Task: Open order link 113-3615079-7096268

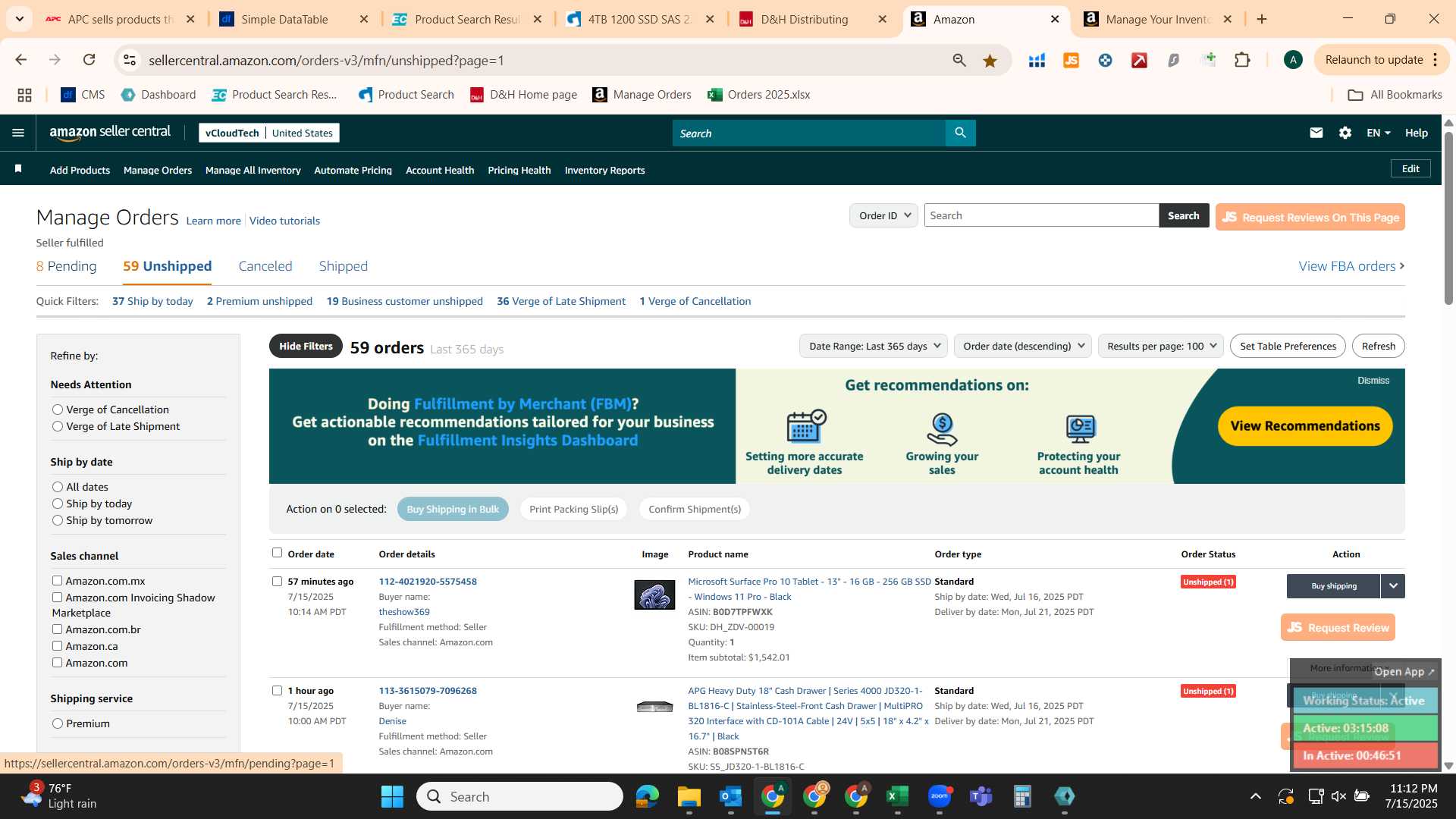Action: pyautogui.click(x=428, y=691)
